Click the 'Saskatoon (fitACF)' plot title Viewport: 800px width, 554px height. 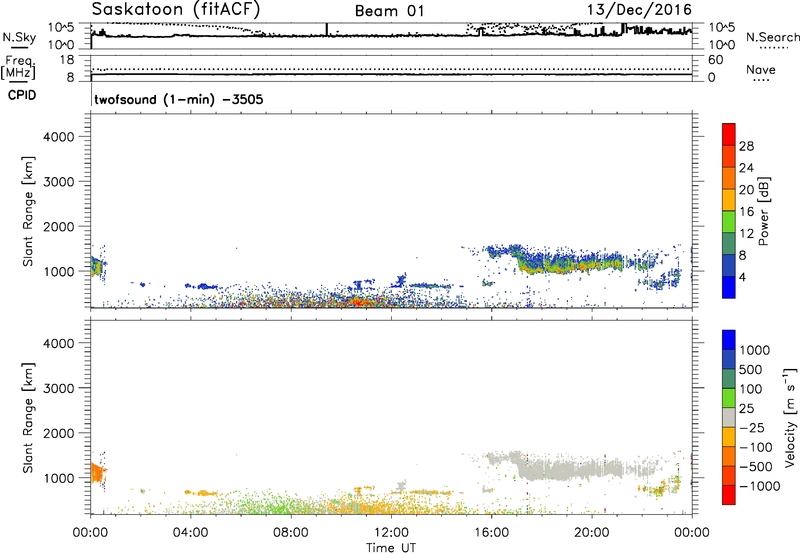tap(176, 10)
